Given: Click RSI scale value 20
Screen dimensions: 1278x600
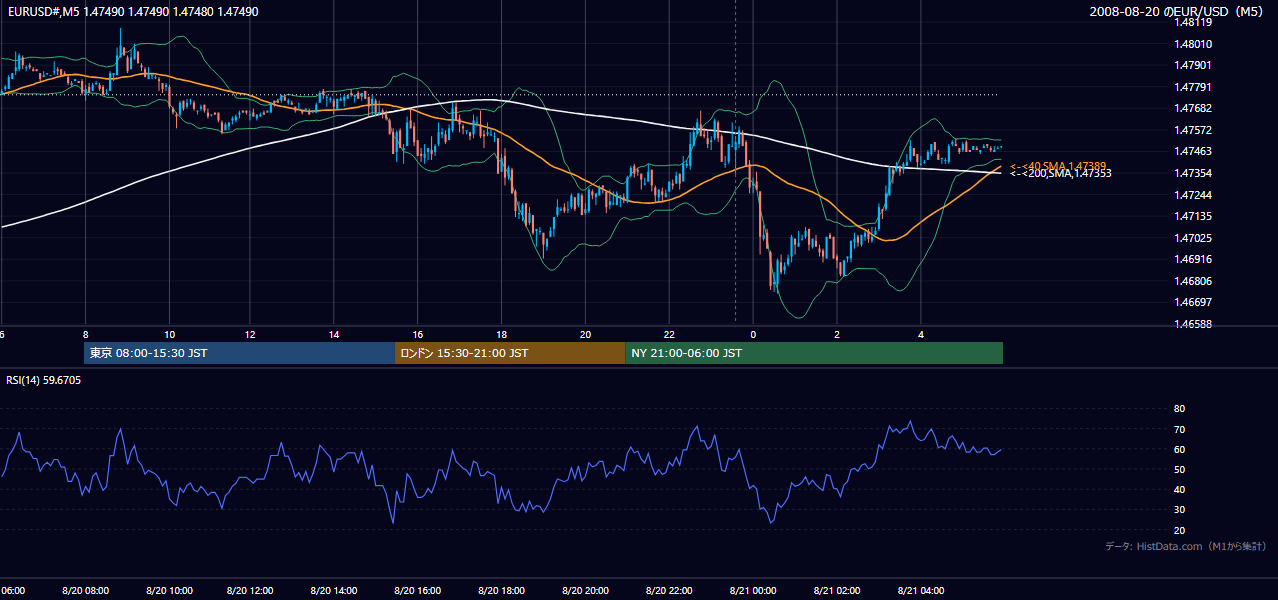Looking at the screenshot, I should point(1179,530).
